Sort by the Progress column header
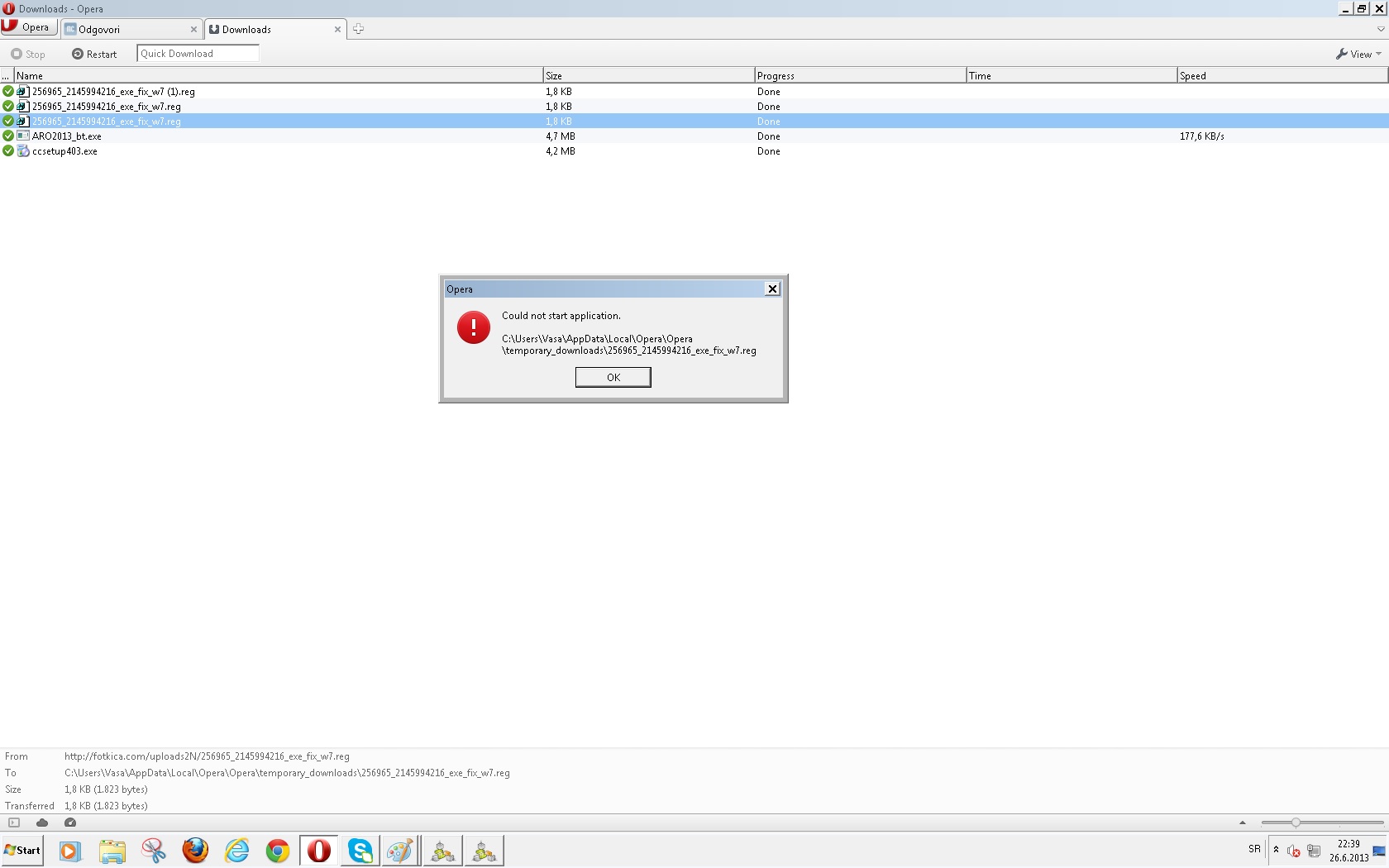The height and width of the screenshot is (868, 1389). click(860, 75)
